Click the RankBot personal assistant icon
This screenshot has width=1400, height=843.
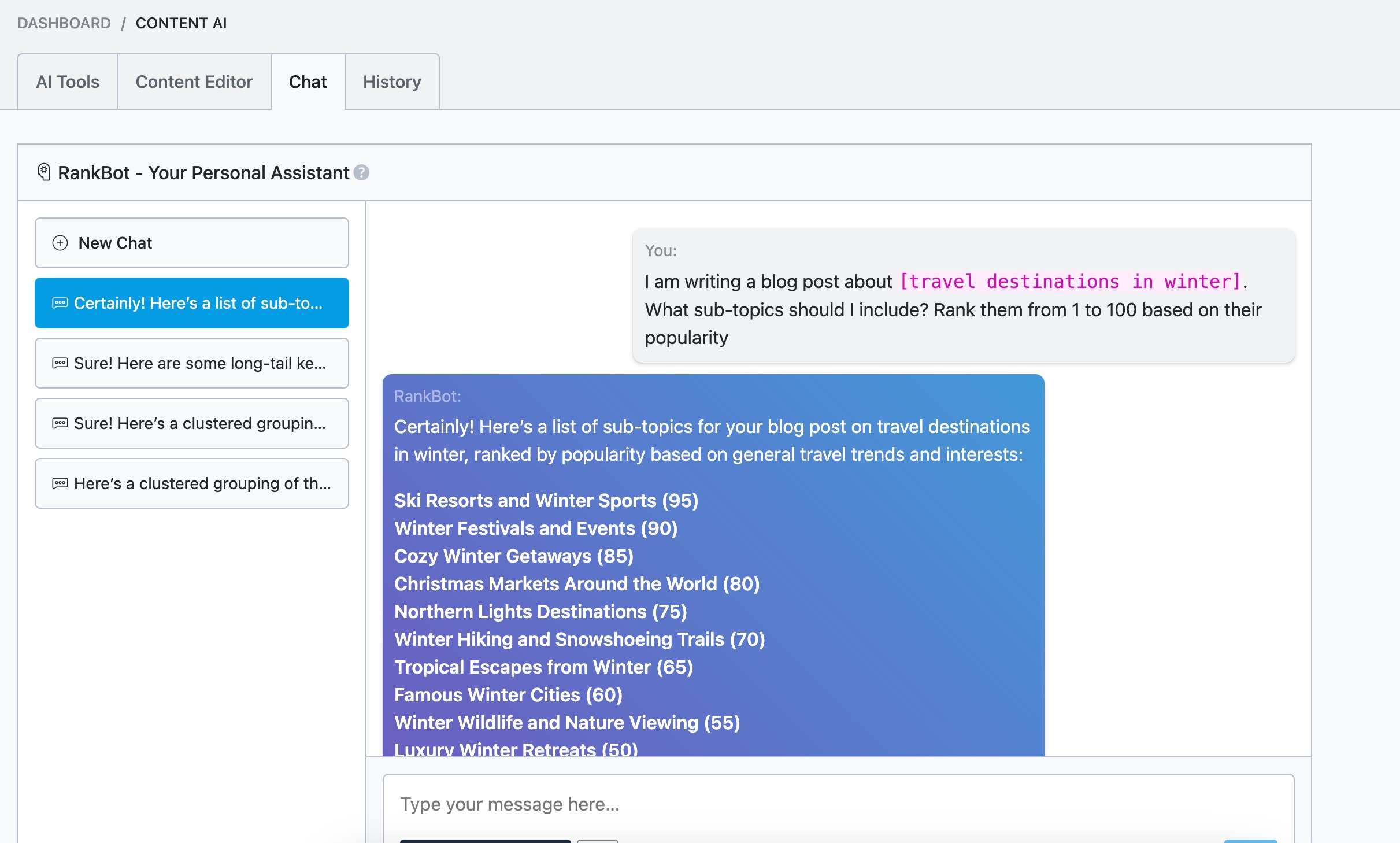tap(45, 172)
